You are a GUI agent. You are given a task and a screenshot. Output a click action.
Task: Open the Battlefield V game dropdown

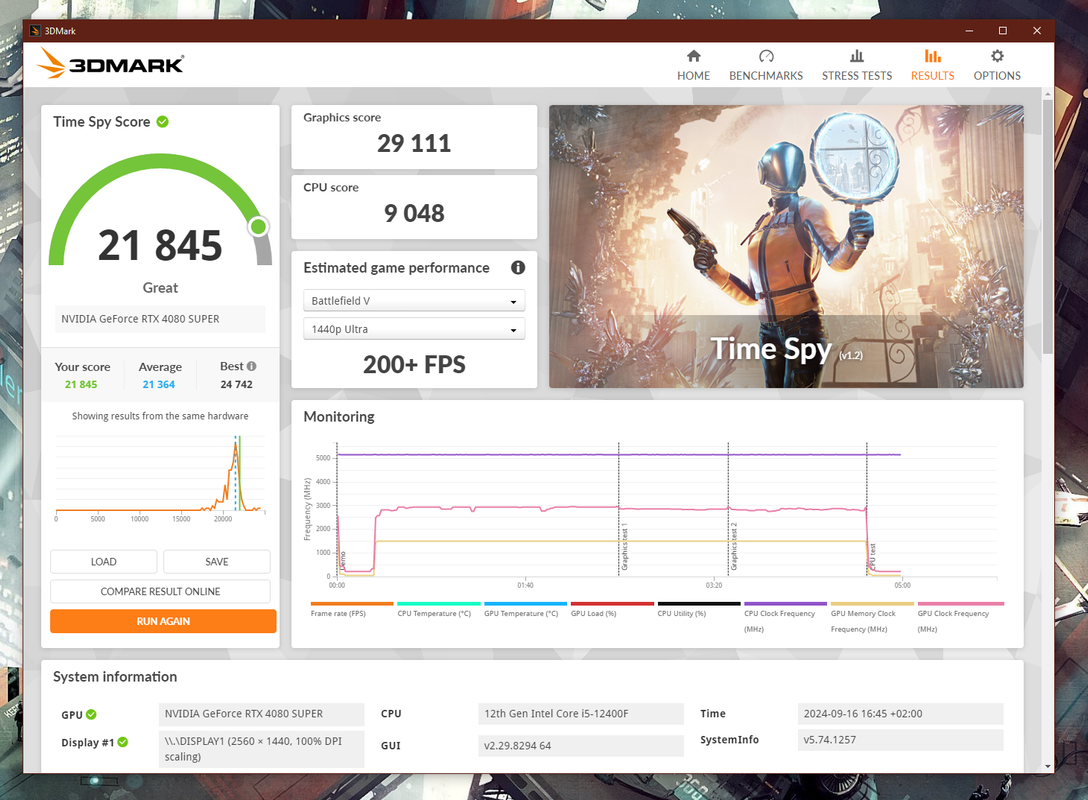(x=414, y=300)
